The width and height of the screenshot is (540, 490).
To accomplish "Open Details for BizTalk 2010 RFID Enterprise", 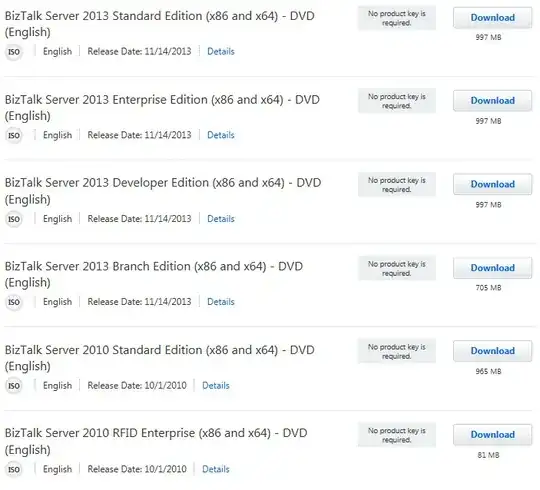I will click(216, 469).
